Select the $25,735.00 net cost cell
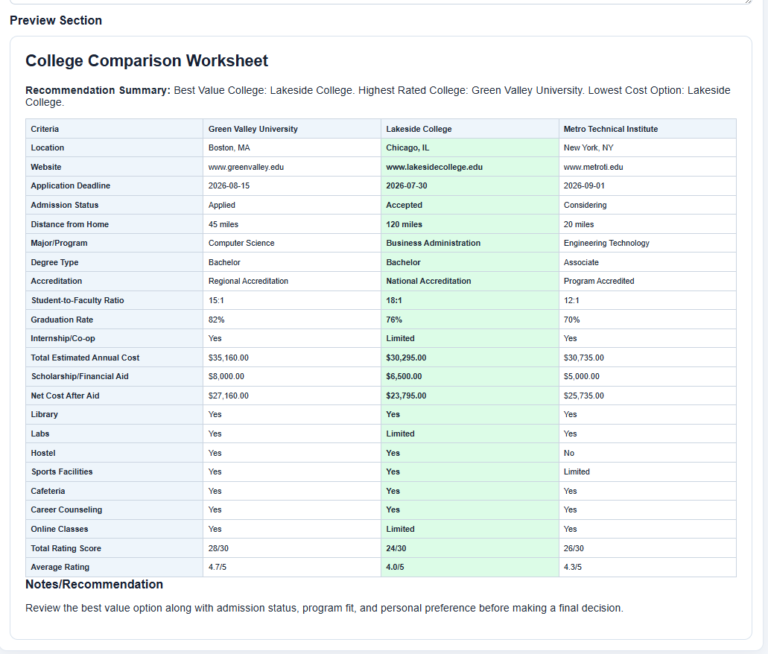The width and height of the screenshot is (768, 654). tap(648, 395)
